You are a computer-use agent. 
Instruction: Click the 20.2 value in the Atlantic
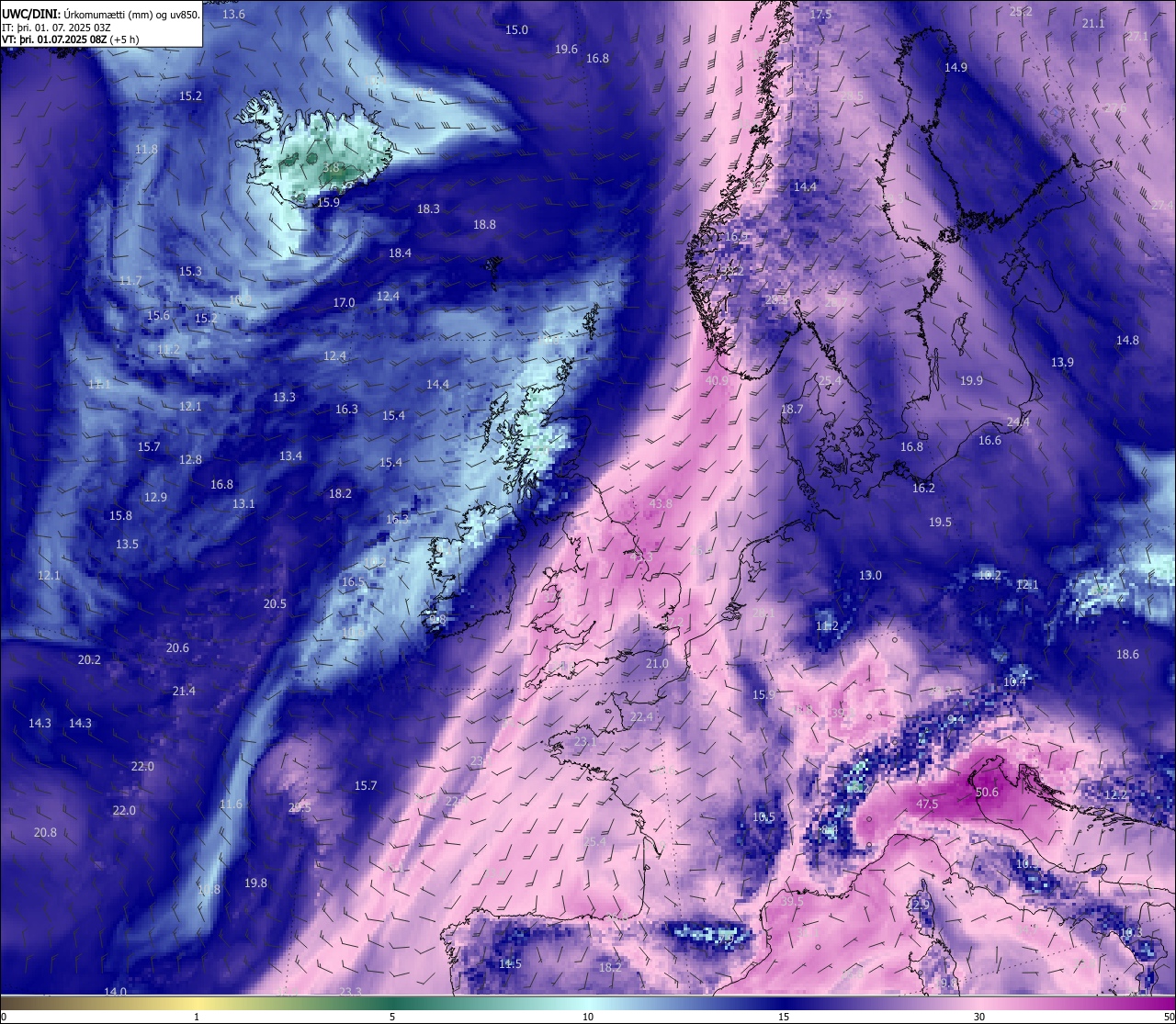[89, 659]
